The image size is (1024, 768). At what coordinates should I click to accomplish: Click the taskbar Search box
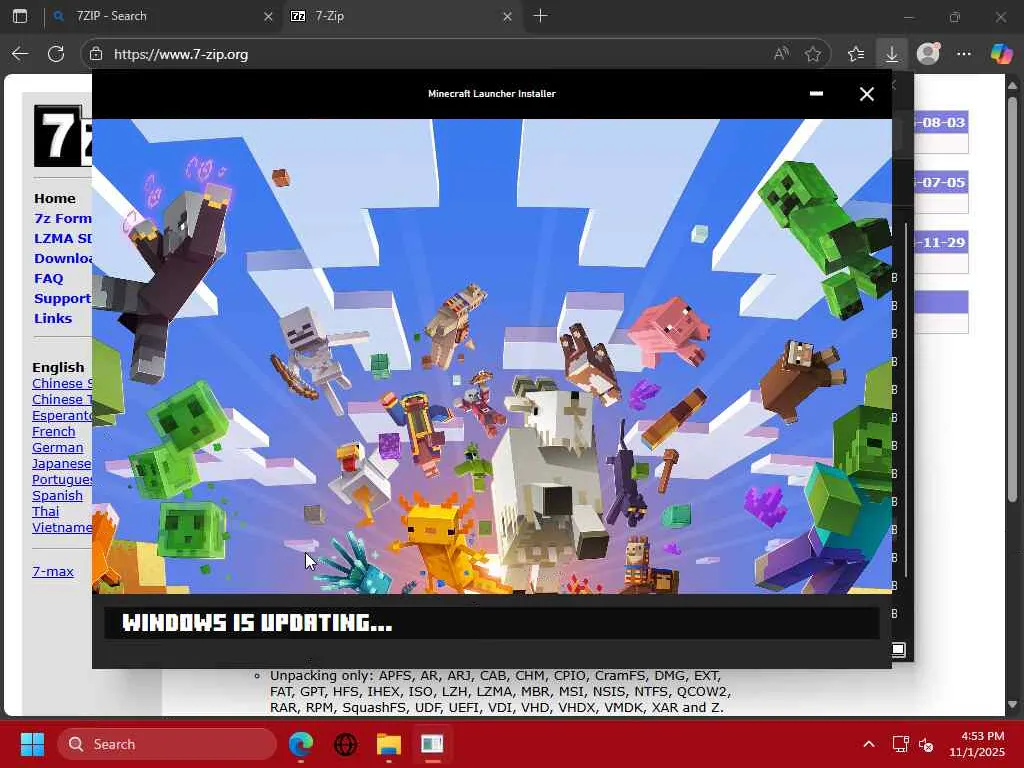(167, 744)
